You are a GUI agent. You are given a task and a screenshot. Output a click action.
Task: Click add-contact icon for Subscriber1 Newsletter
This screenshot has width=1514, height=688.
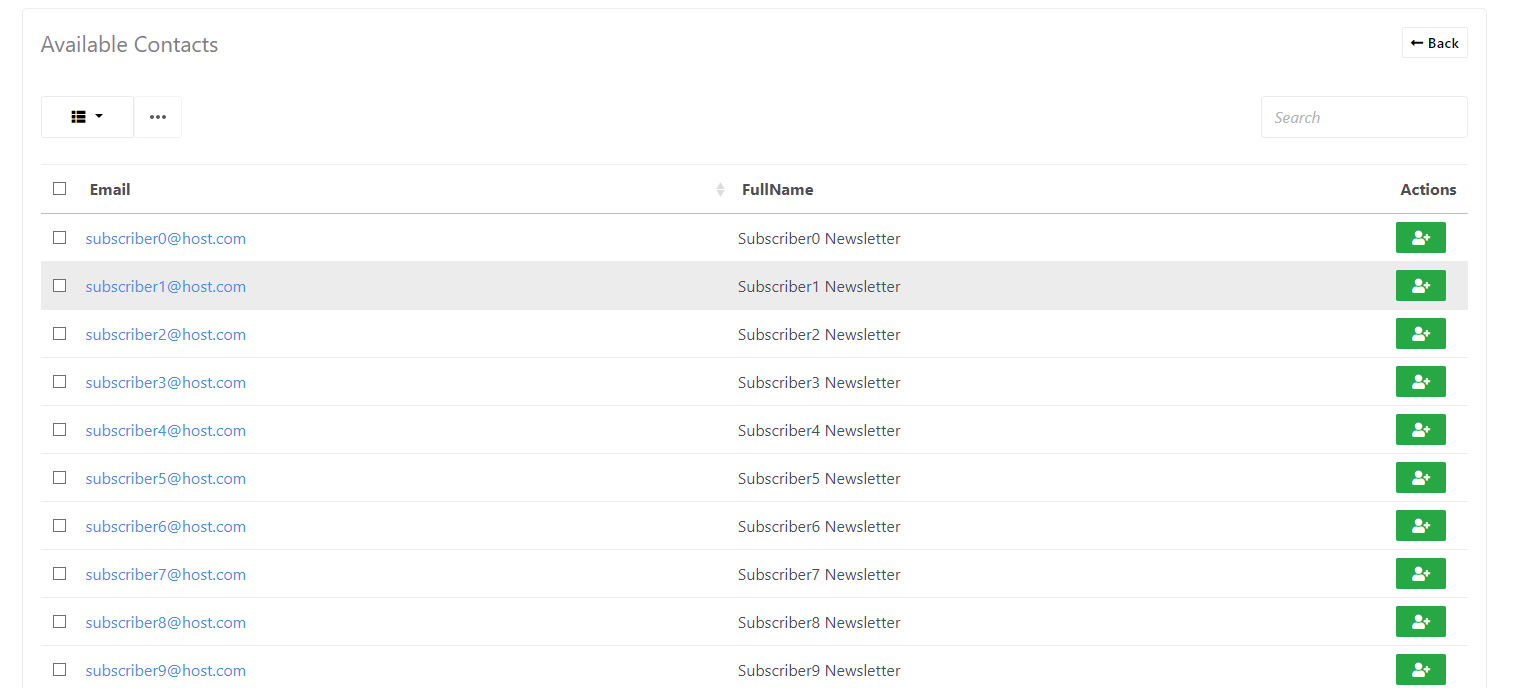(1420, 286)
